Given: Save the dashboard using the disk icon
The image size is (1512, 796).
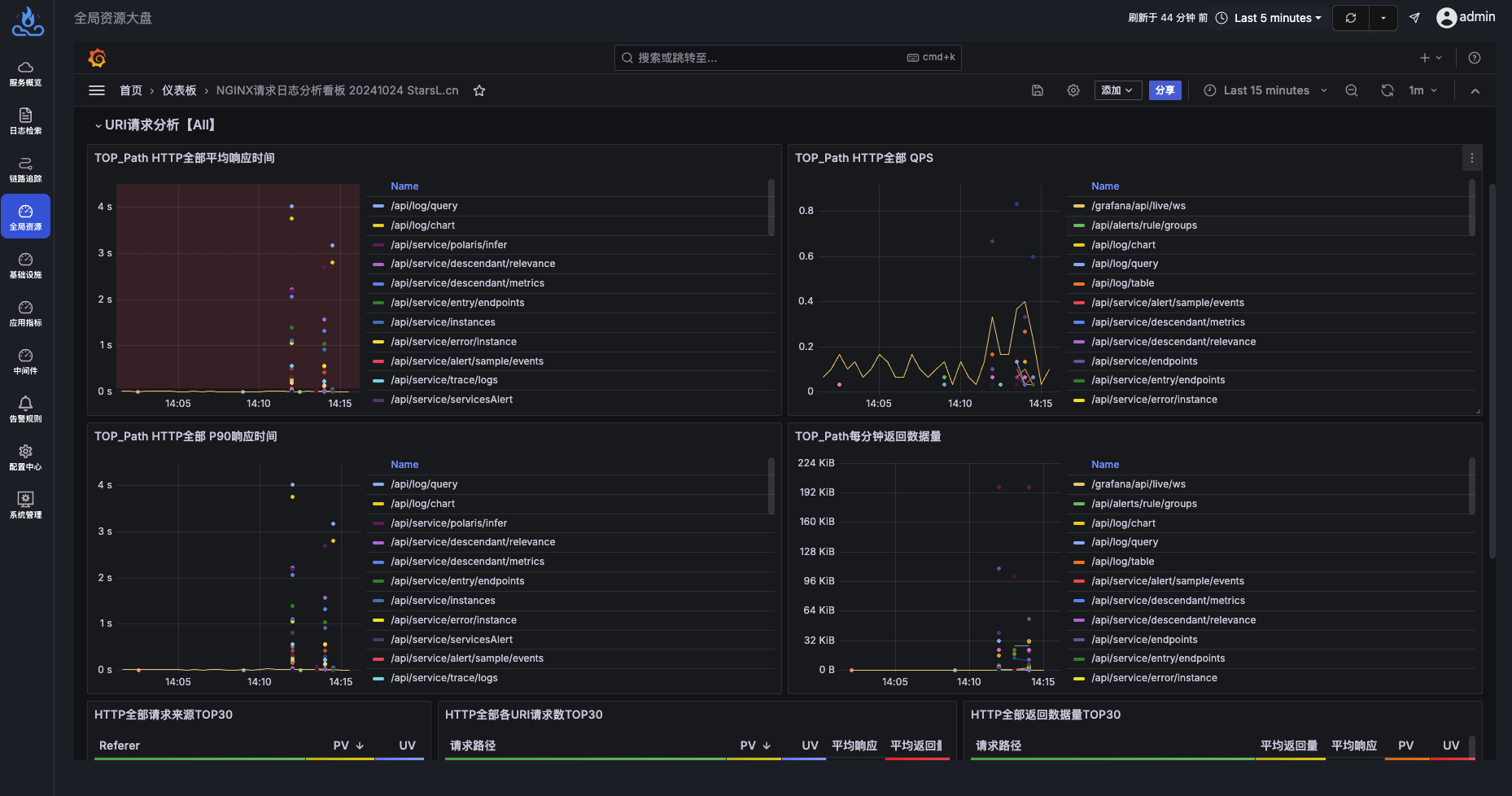Looking at the screenshot, I should pos(1037,90).
